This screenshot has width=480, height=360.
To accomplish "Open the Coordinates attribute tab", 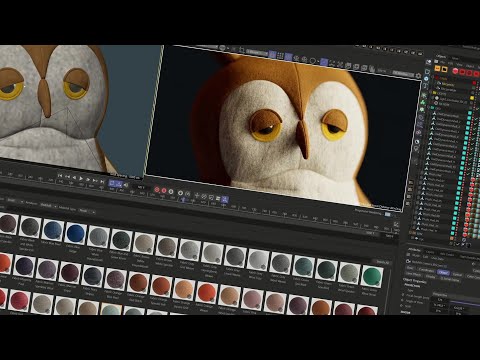I will 426,270.
